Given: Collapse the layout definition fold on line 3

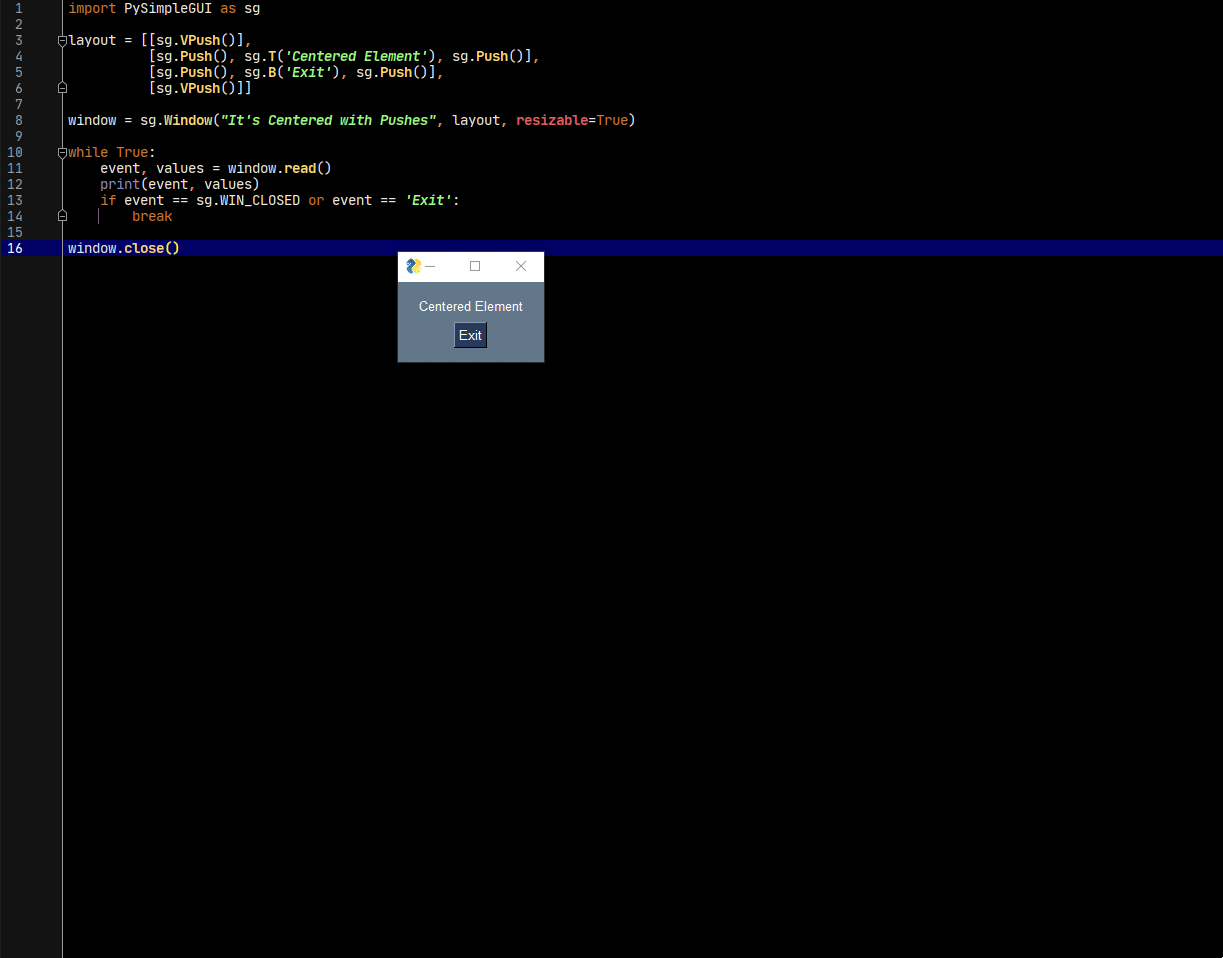Looking at the screenshot, I should click(62, 40).
